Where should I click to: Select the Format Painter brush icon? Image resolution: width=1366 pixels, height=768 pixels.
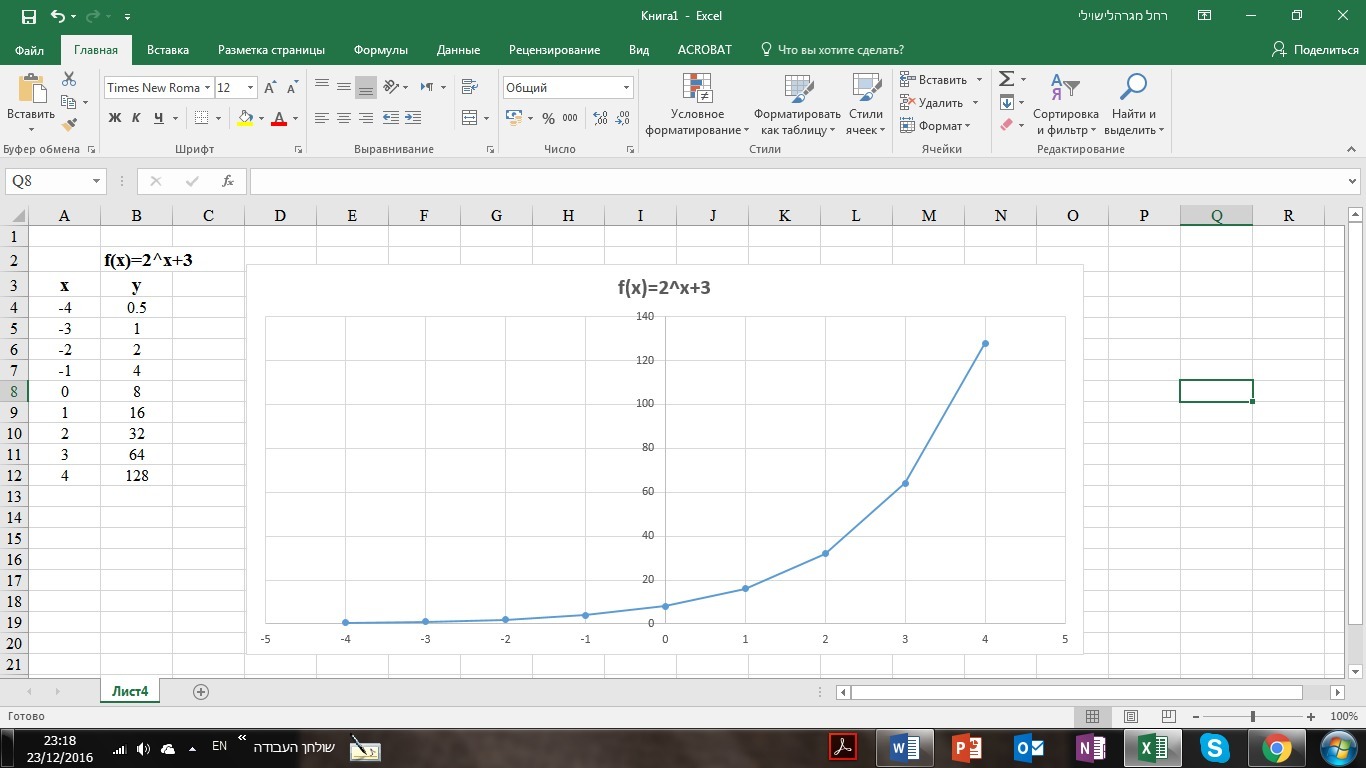[69, 125]
